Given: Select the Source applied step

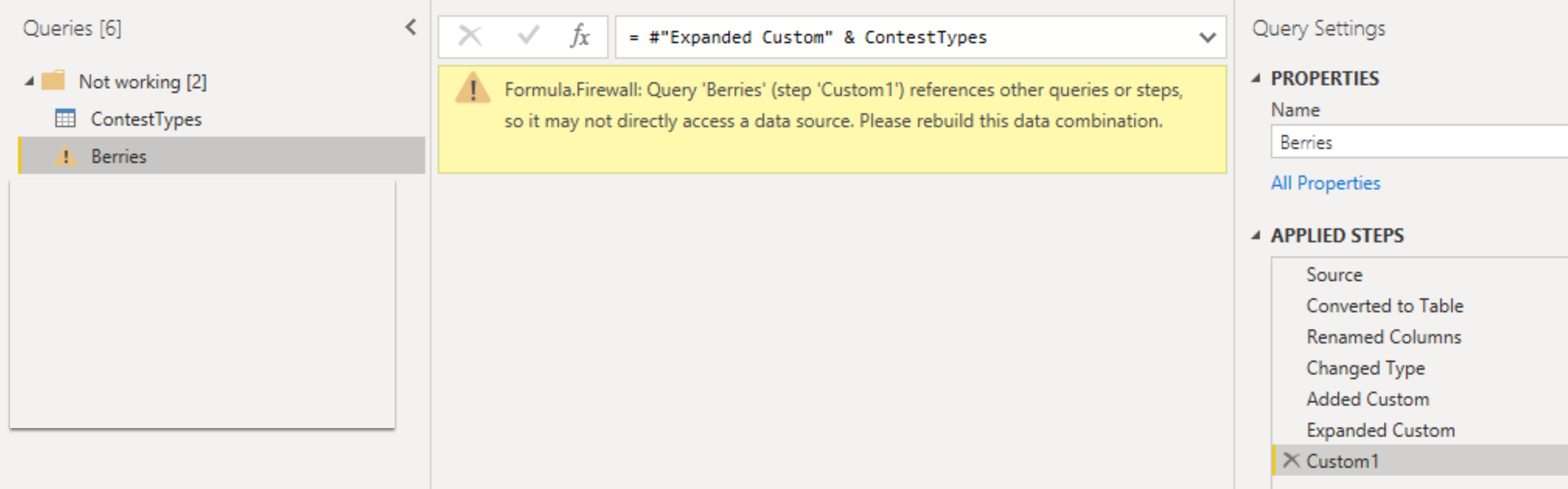Looking at the screenshot, I should click(x=1334, y=274).
